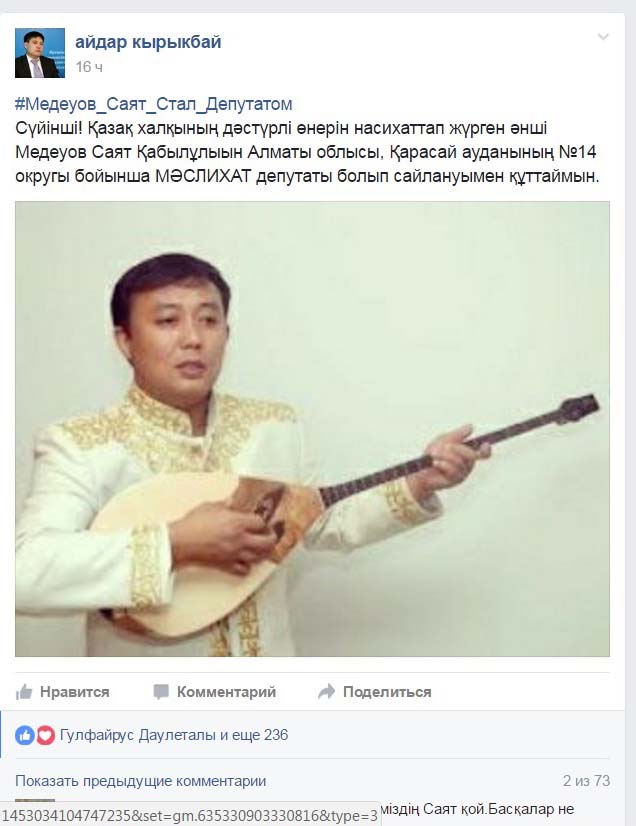Open hashtag #Медеуов_Саят_Стал_Депутатом
The width and height of the screenshot is (636, 826).
click(x=153, y=104)
